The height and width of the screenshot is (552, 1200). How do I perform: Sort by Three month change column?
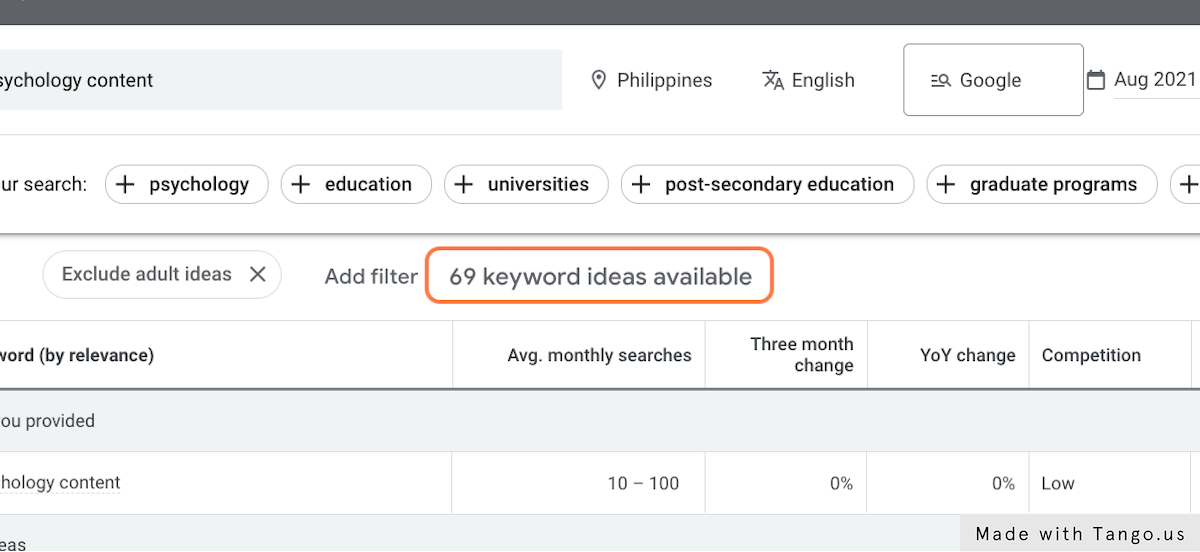801,355
